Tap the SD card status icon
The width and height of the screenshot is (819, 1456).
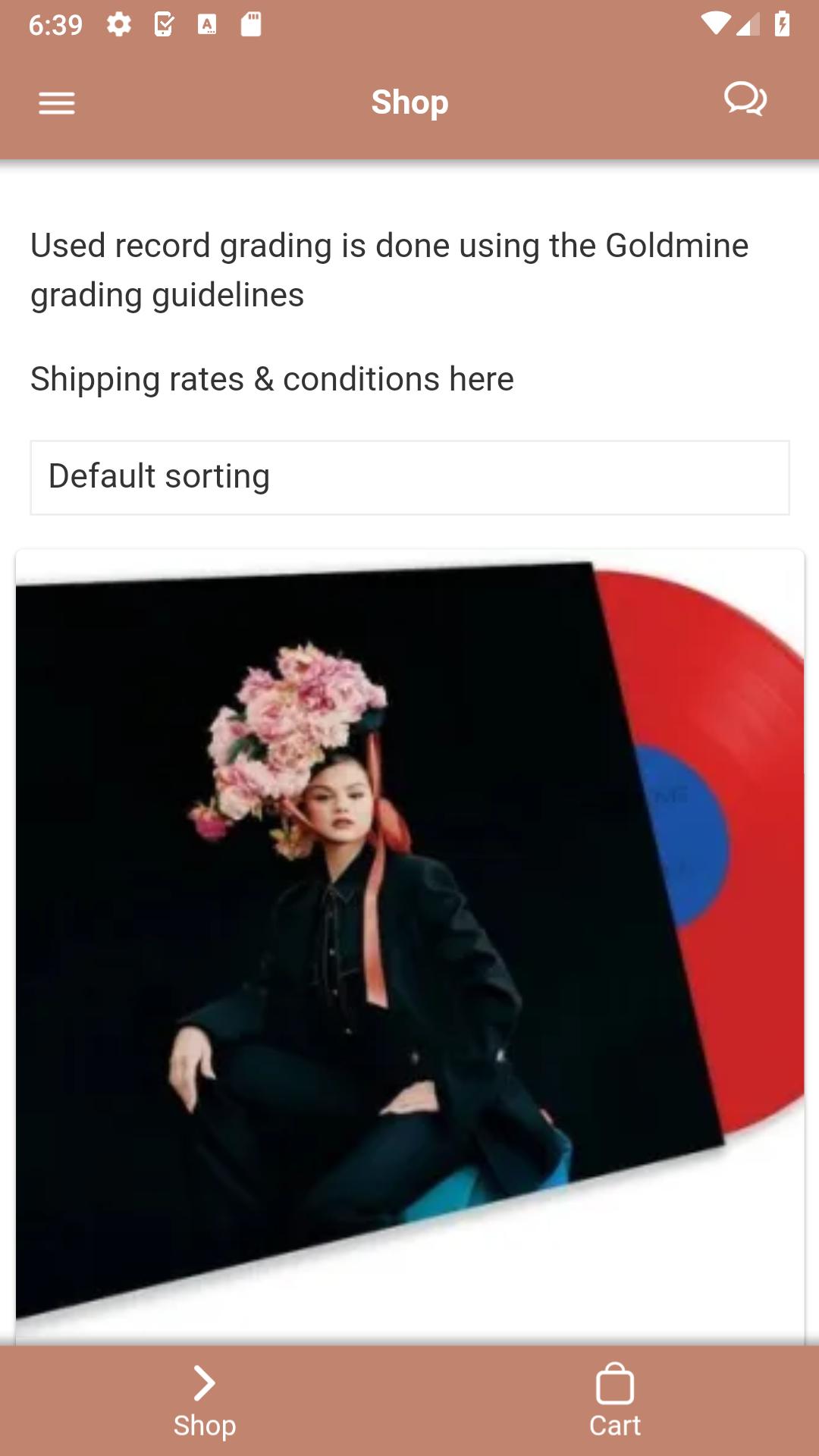click(x=251, y=25)
